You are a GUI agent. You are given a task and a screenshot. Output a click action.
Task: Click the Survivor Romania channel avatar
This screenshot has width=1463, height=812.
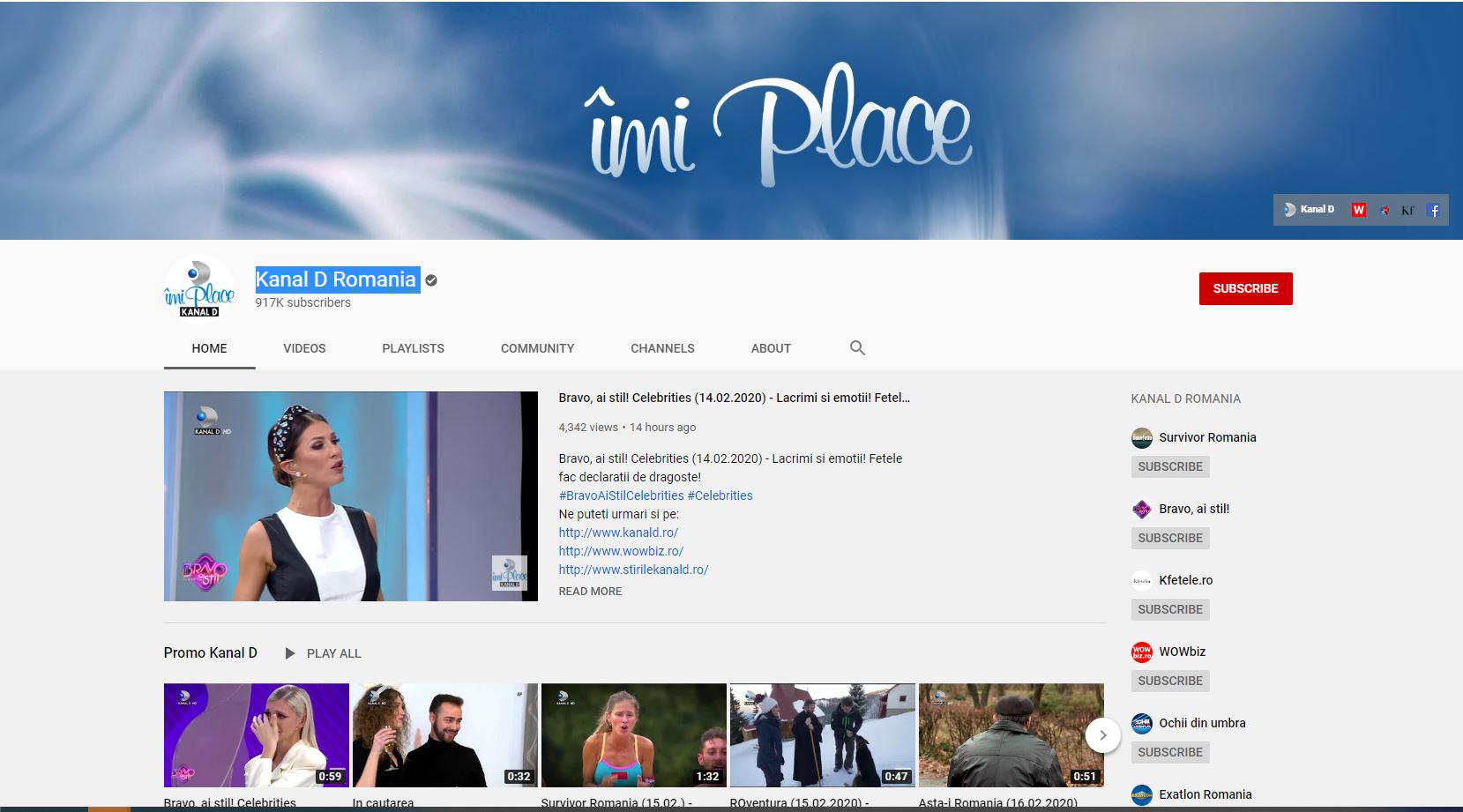pos(1142,437)
